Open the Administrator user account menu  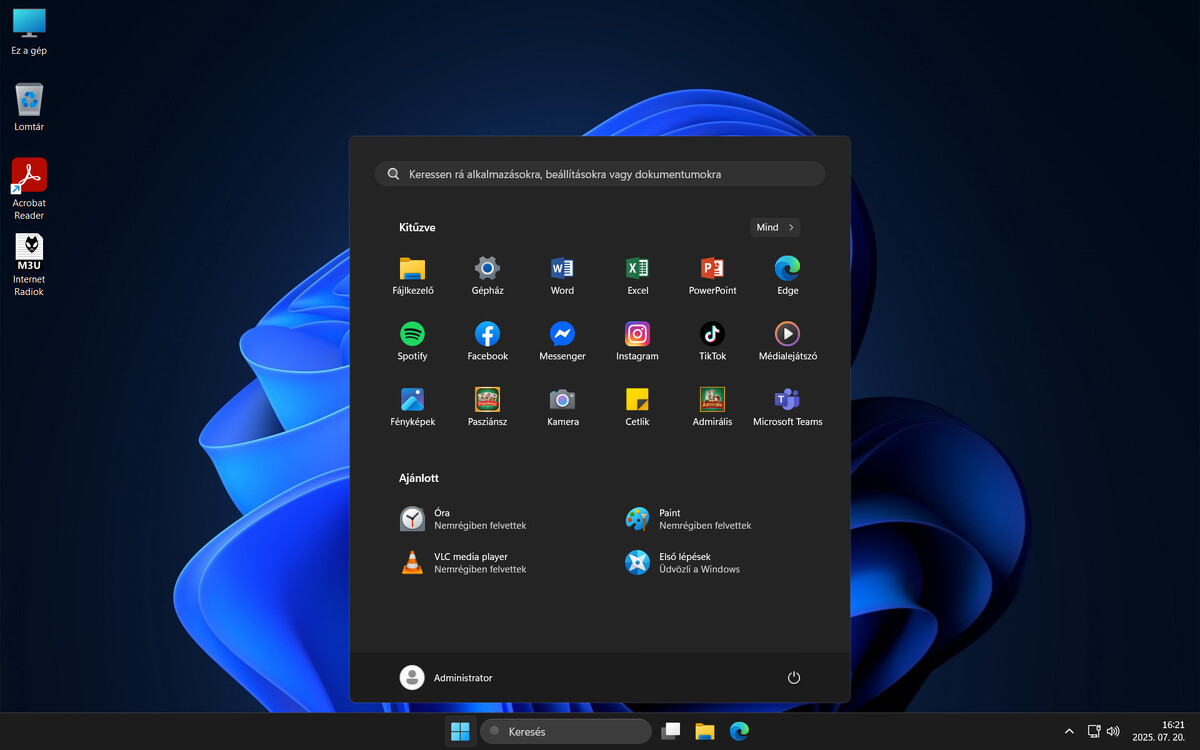446,677
